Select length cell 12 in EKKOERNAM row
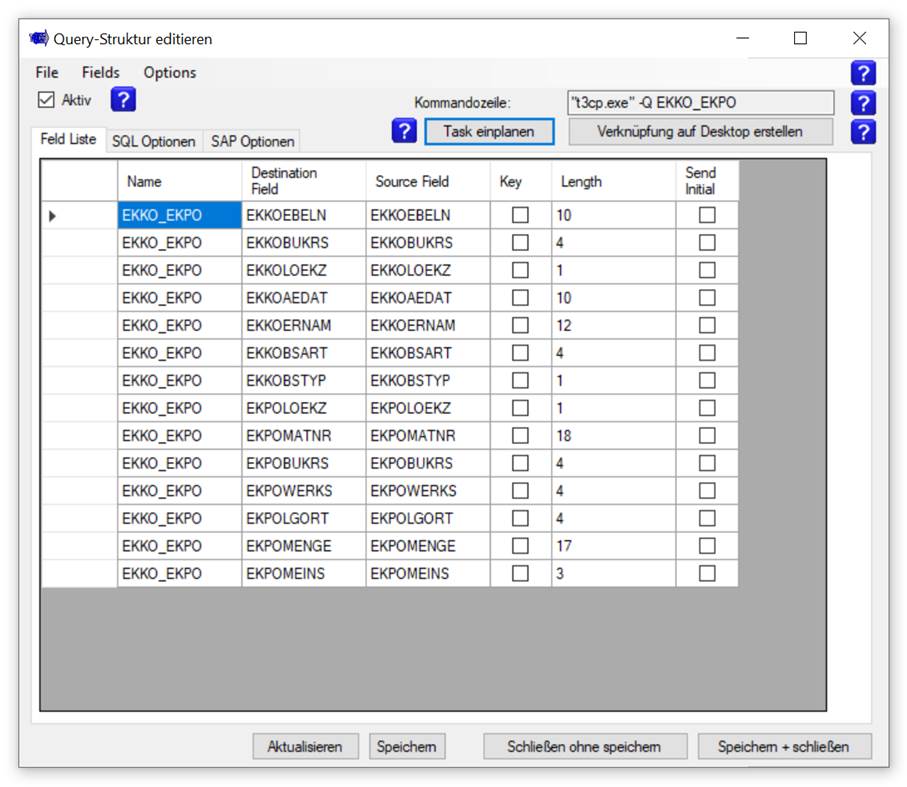The image size is (907, 787). pos(614,325)
